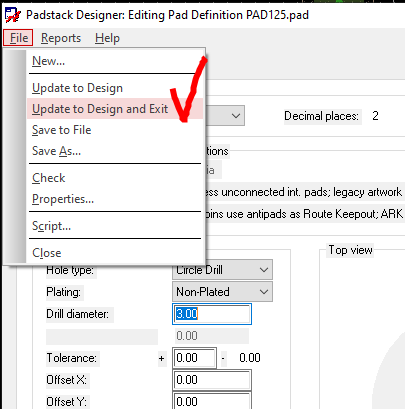Open the Reports menu
405x409 pixels.
pyautogui.click(x=61, y=38)
